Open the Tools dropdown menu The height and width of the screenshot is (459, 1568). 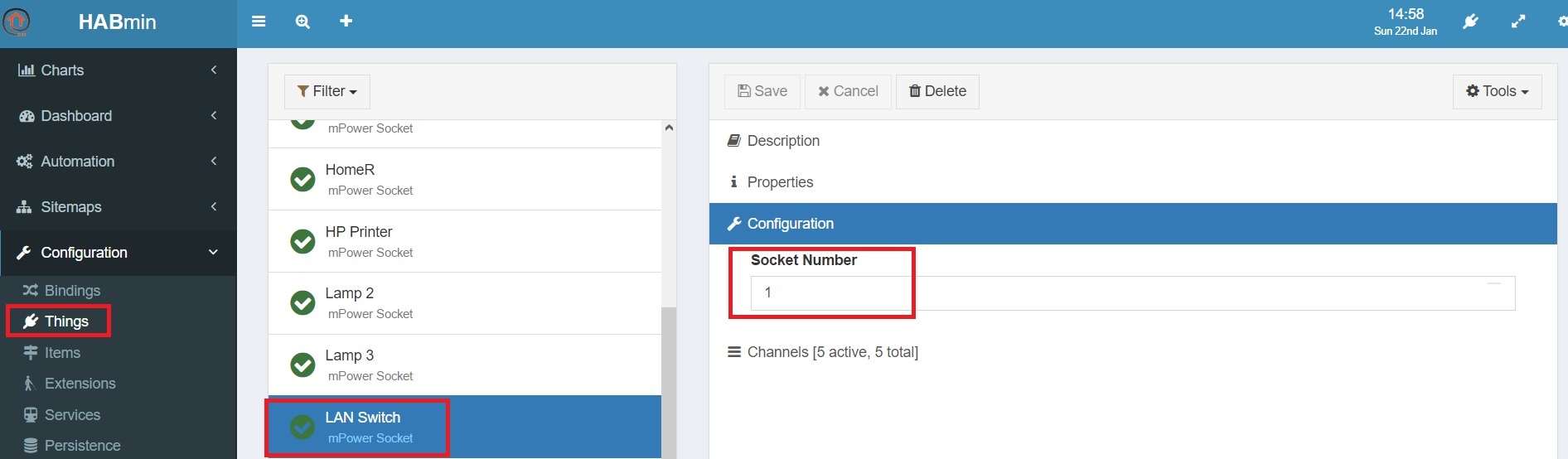click(x=1496, y=91)
